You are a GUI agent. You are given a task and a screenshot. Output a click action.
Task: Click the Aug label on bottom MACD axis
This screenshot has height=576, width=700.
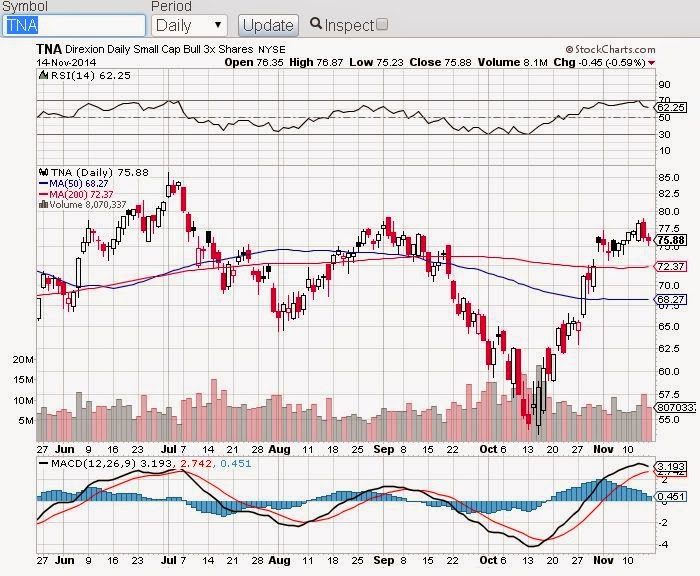[279, 560]
